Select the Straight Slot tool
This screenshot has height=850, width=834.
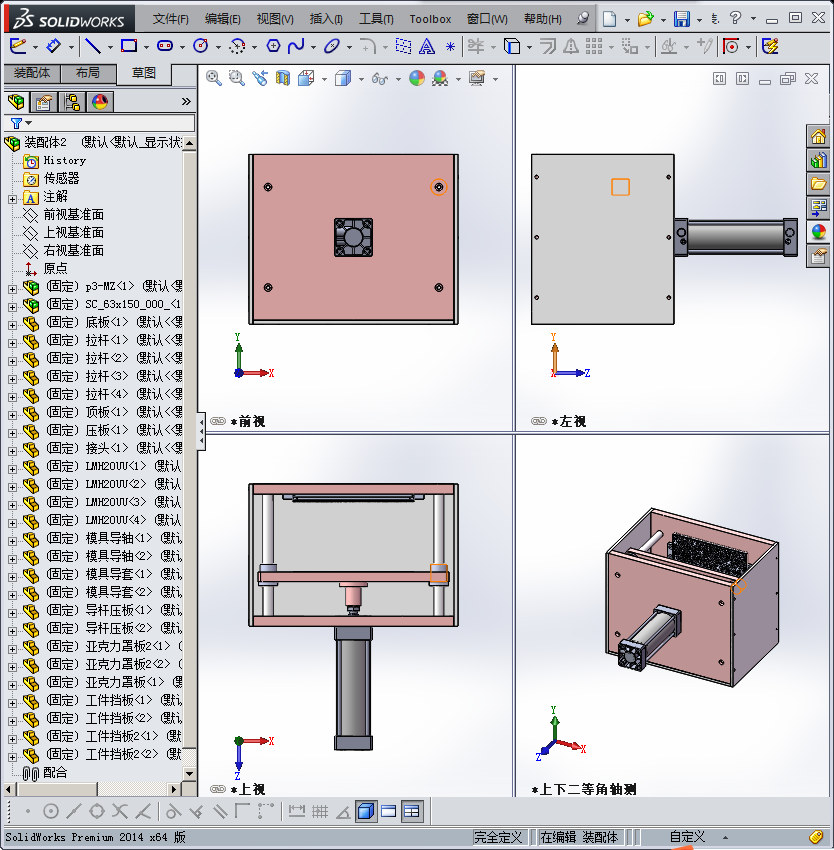[165, 47]
